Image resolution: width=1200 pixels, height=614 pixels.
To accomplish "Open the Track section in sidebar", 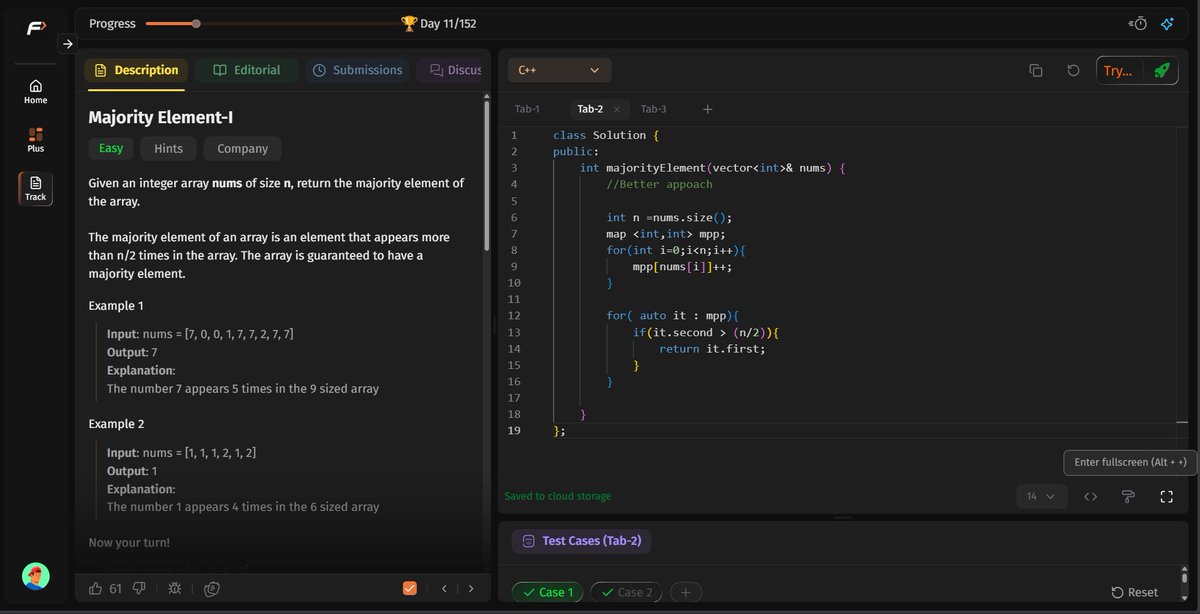I will point(36,188).
